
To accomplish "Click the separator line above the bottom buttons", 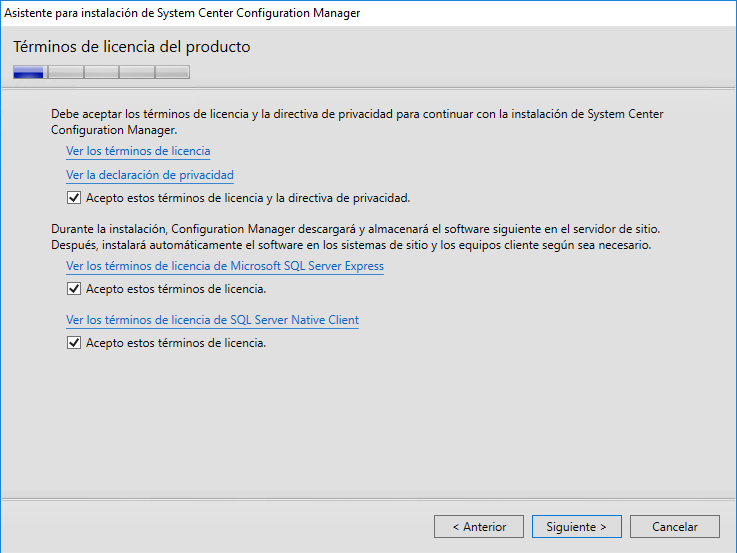I will pyautogui.click(x=368, y=499).
